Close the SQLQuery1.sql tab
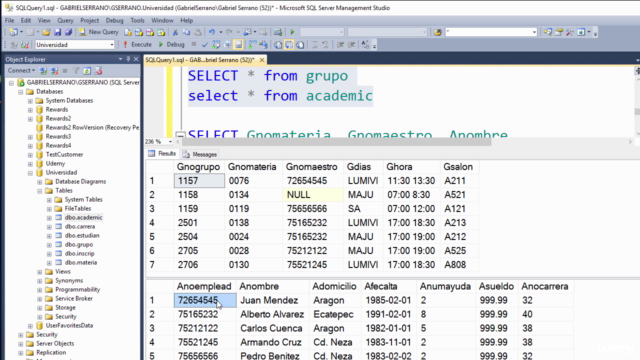Viewport: 640px width, 360px height. coord(262,60)
